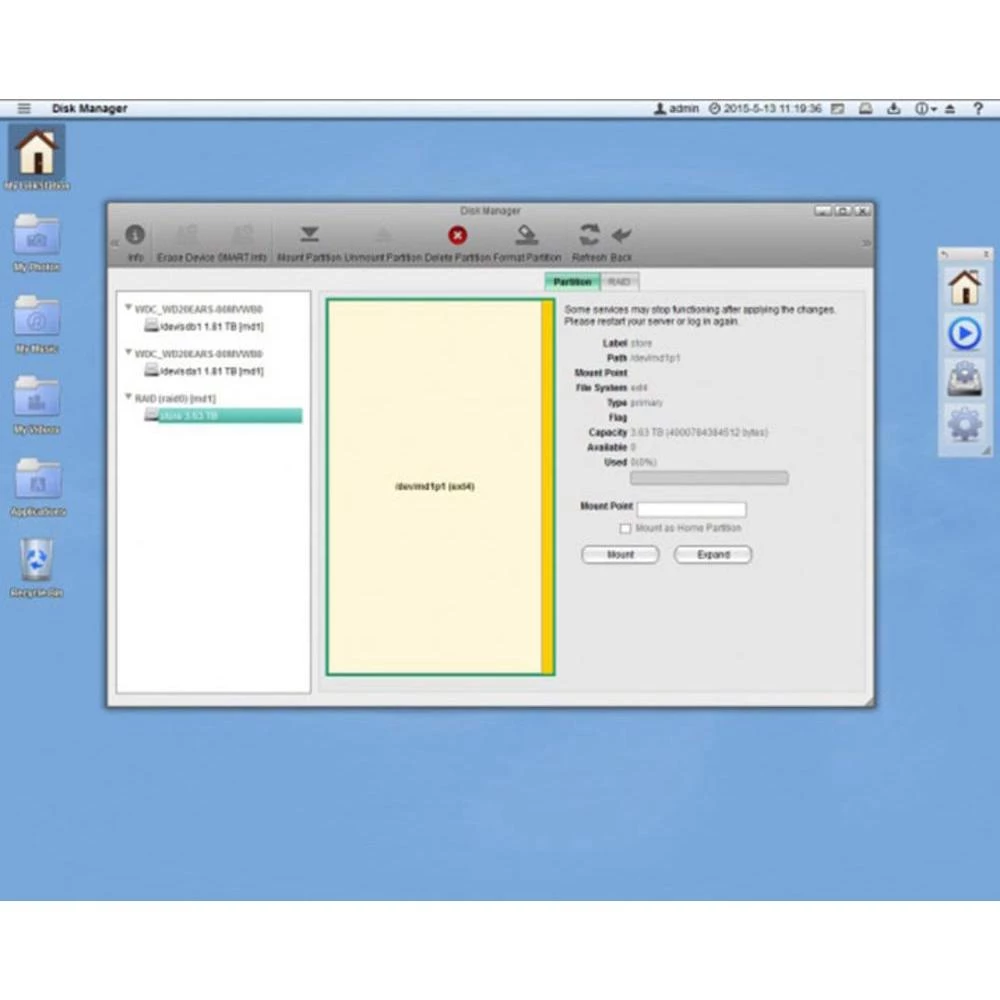Screen dimensions: 1000x1000
Task: Click the Used capacity progress bar
Action: tap(708, 478)
